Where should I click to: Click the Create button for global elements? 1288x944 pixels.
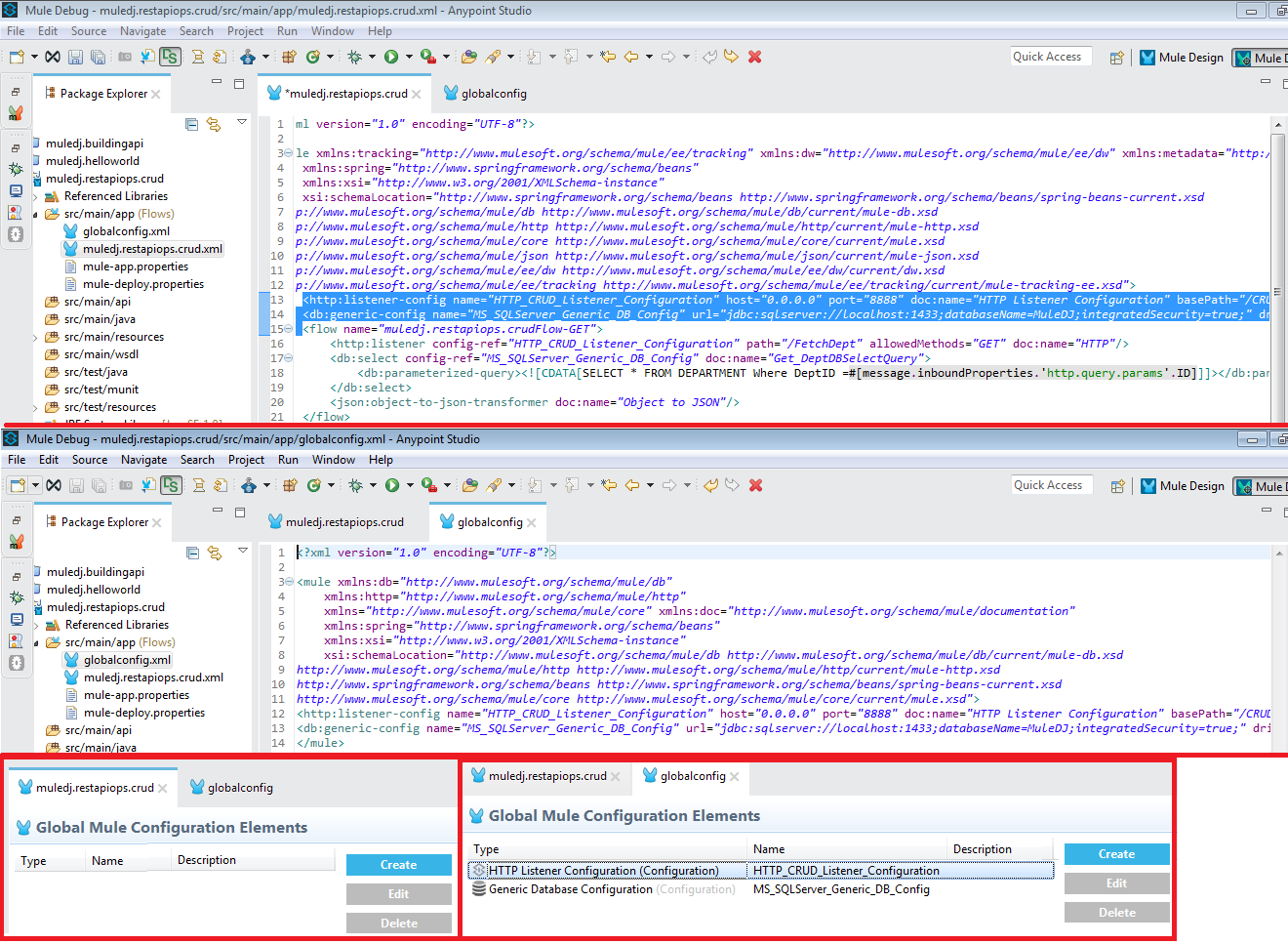[1116, 853]
